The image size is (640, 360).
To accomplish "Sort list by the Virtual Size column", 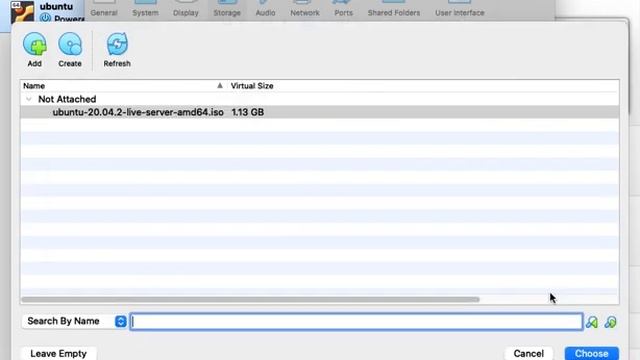I will [252, 86].
